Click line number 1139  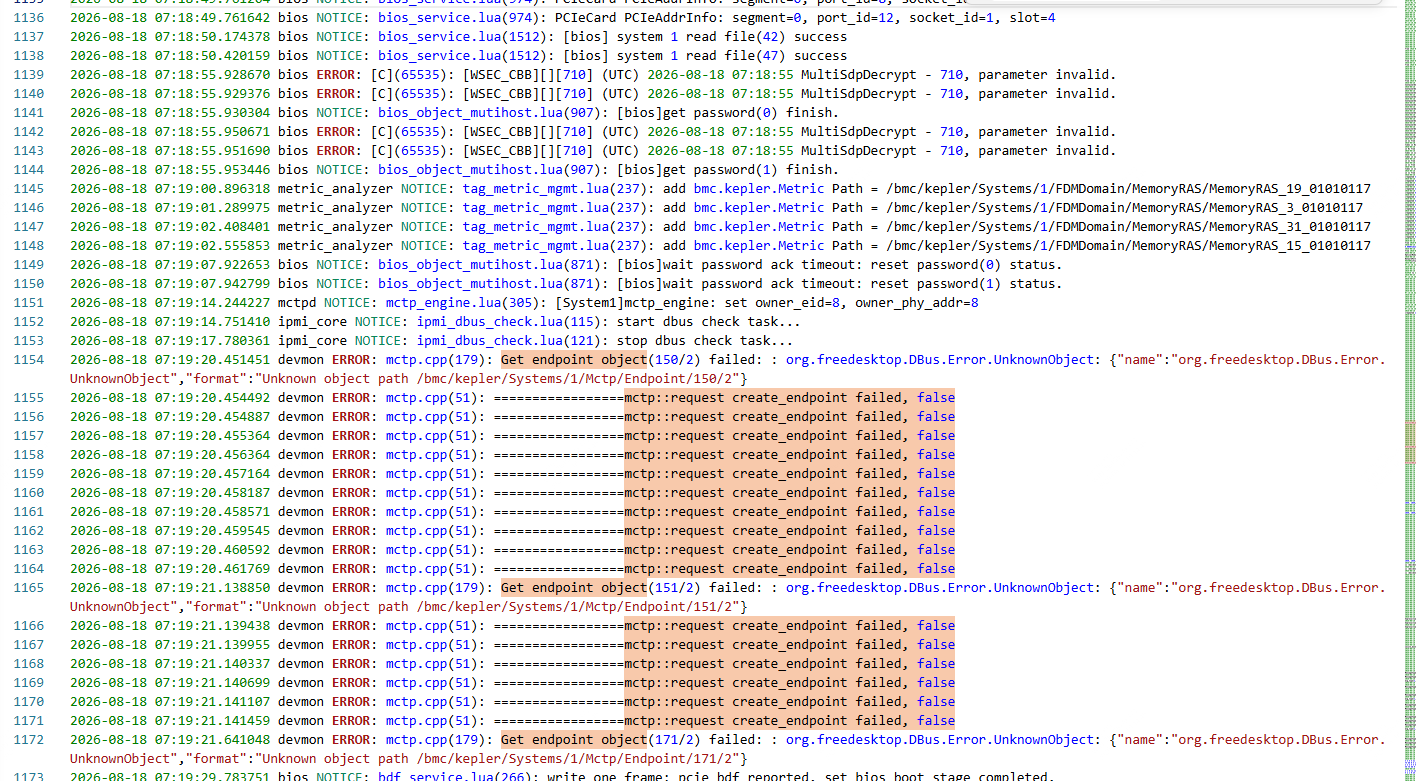29,75
